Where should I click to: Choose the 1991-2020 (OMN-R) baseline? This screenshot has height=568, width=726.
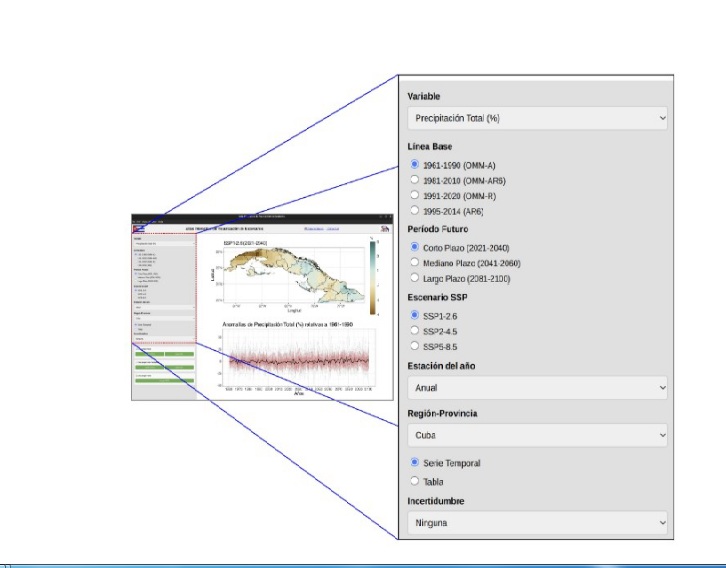(414, 195)
